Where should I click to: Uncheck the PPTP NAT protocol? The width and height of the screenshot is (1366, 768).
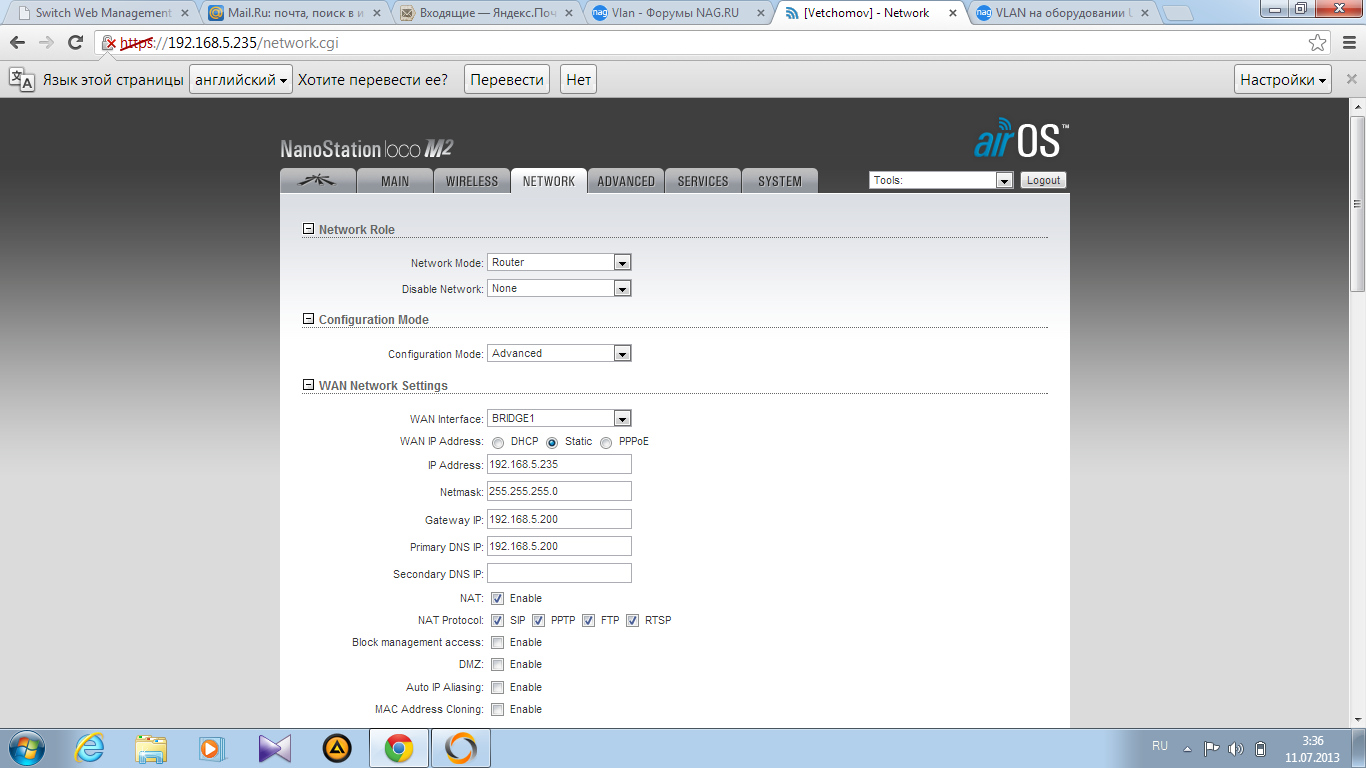(x=539, y=620)
